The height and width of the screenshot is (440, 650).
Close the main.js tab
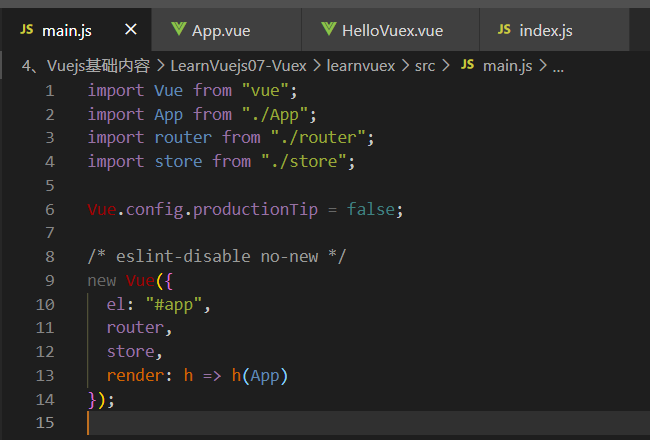click(x=131, y=29)
